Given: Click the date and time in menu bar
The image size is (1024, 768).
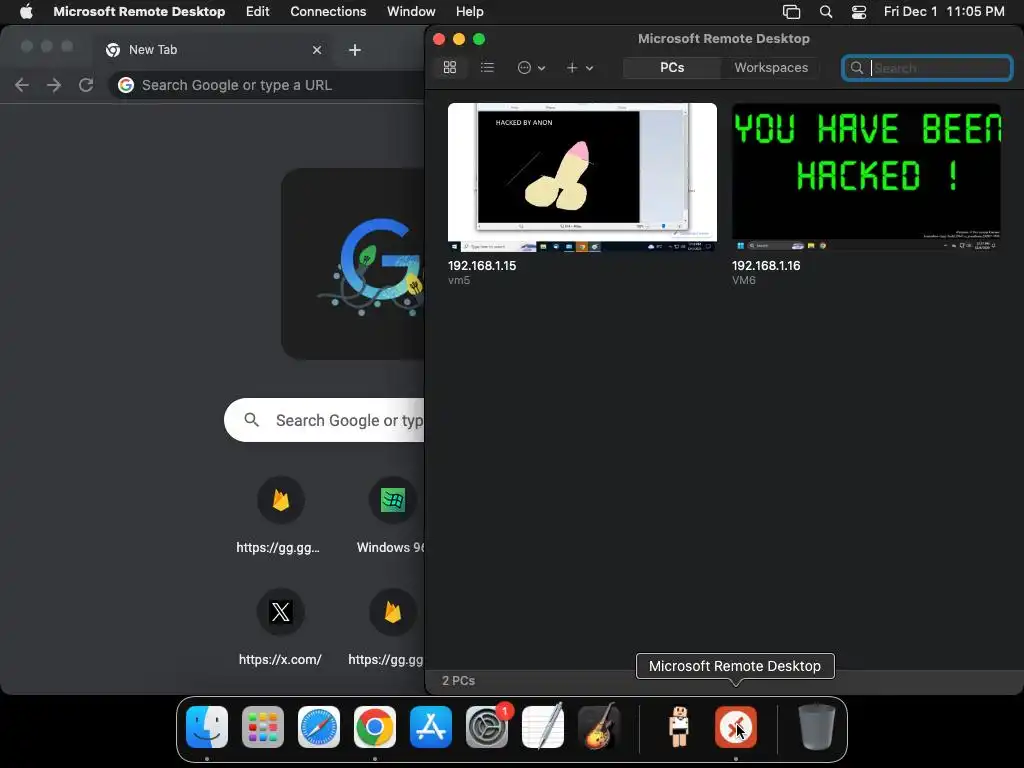Looking at the screenshot, I should tap(944, 12).
